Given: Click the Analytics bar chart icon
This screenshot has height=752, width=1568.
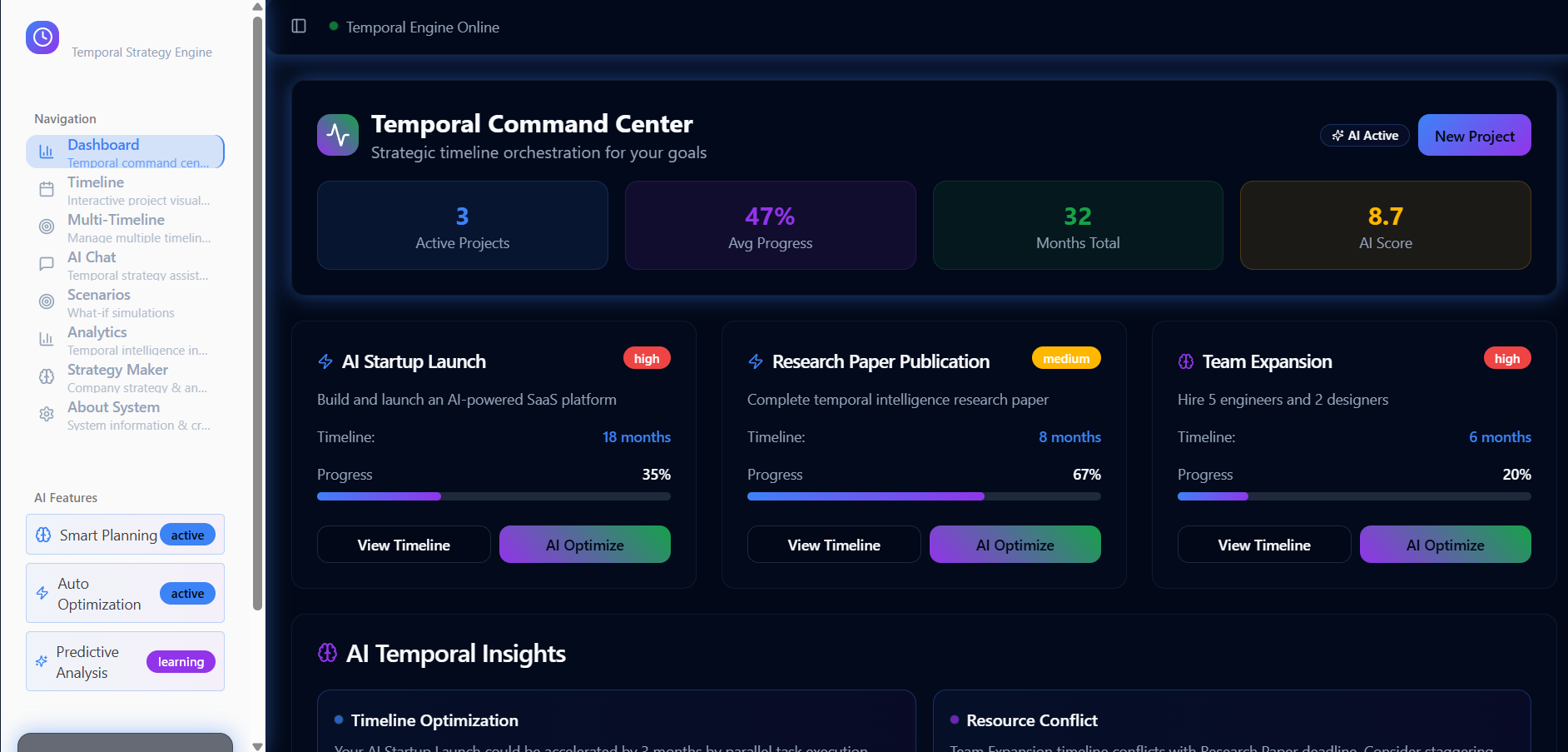Looking at the screenshot, I should coord(47,340).
